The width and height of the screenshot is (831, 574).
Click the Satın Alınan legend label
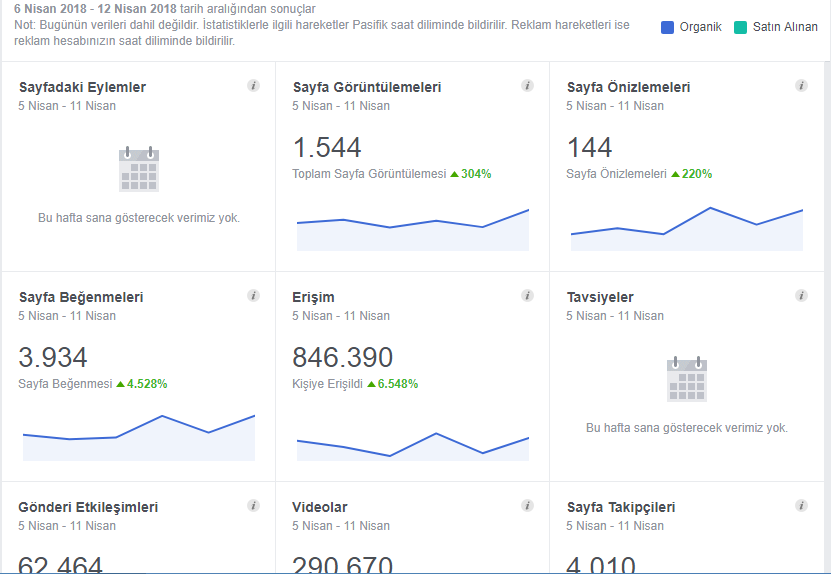click(785, 27)
